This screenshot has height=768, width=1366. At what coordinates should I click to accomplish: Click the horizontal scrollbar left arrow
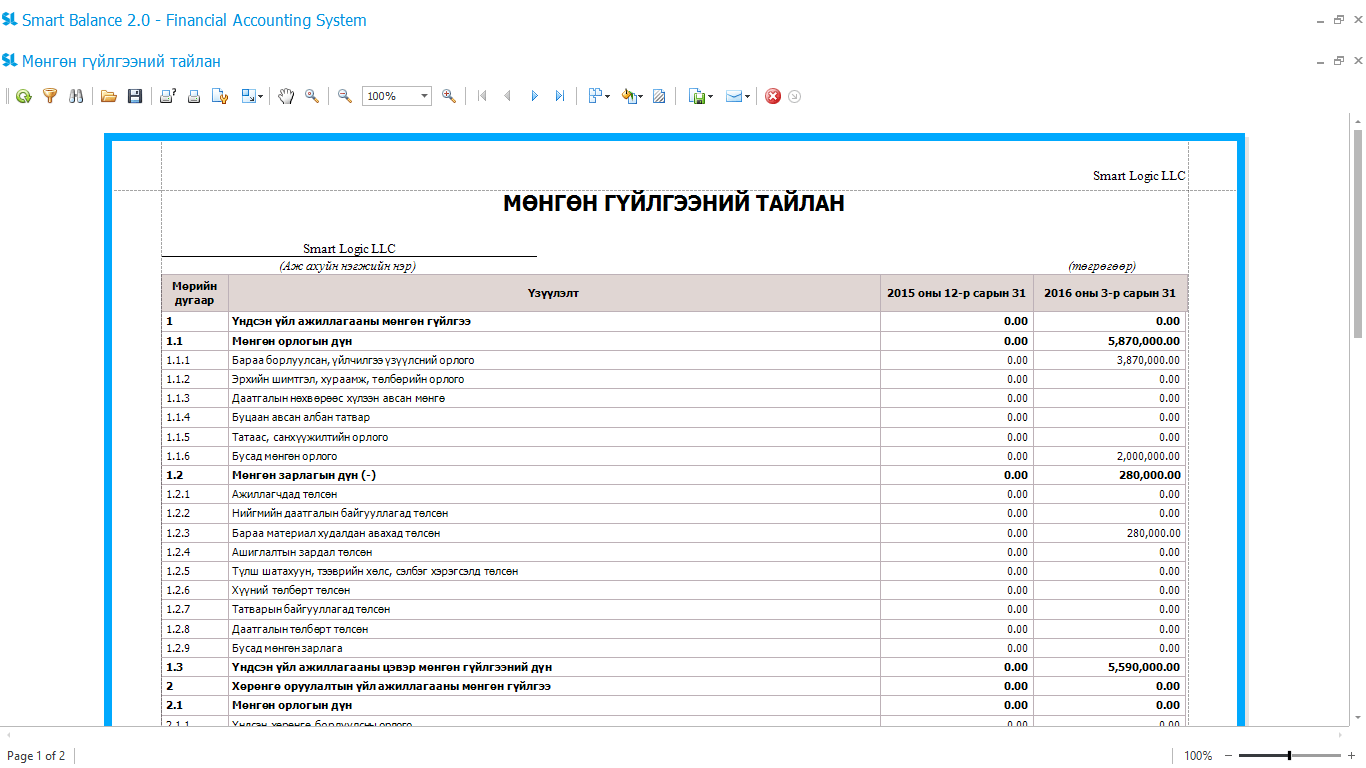tap(8, 734)
